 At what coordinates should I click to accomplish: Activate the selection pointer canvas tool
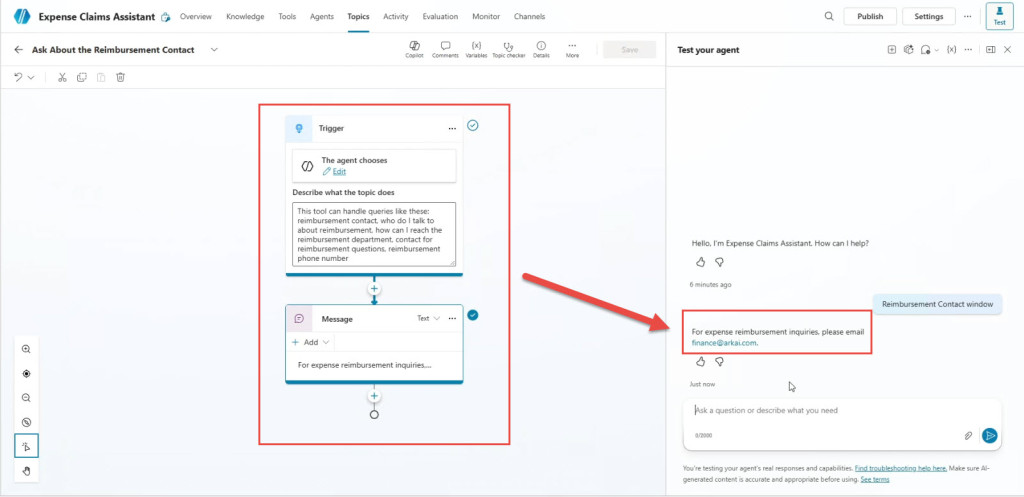[x=27, y=446]
